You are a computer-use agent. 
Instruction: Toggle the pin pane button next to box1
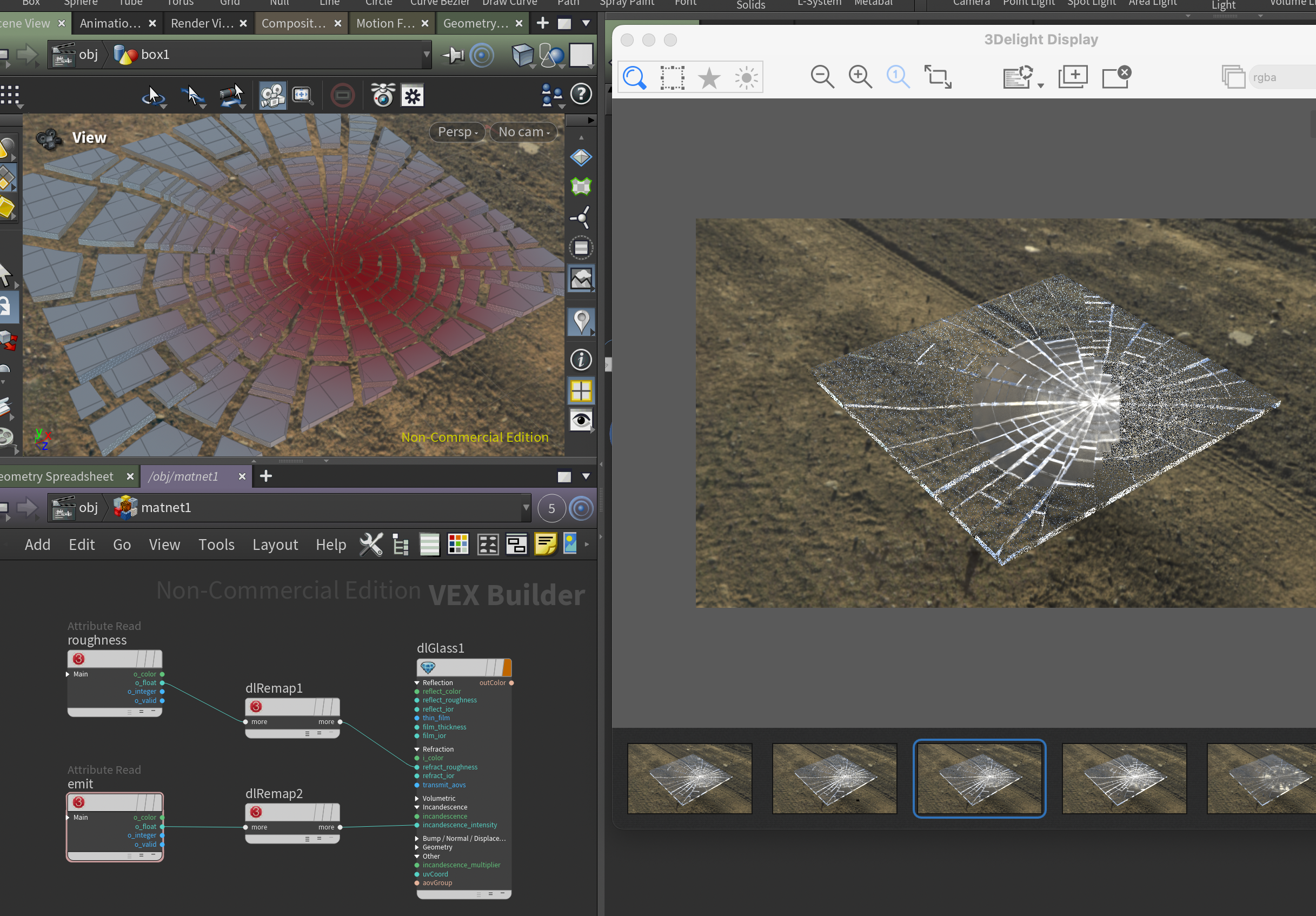pos(453,55)
